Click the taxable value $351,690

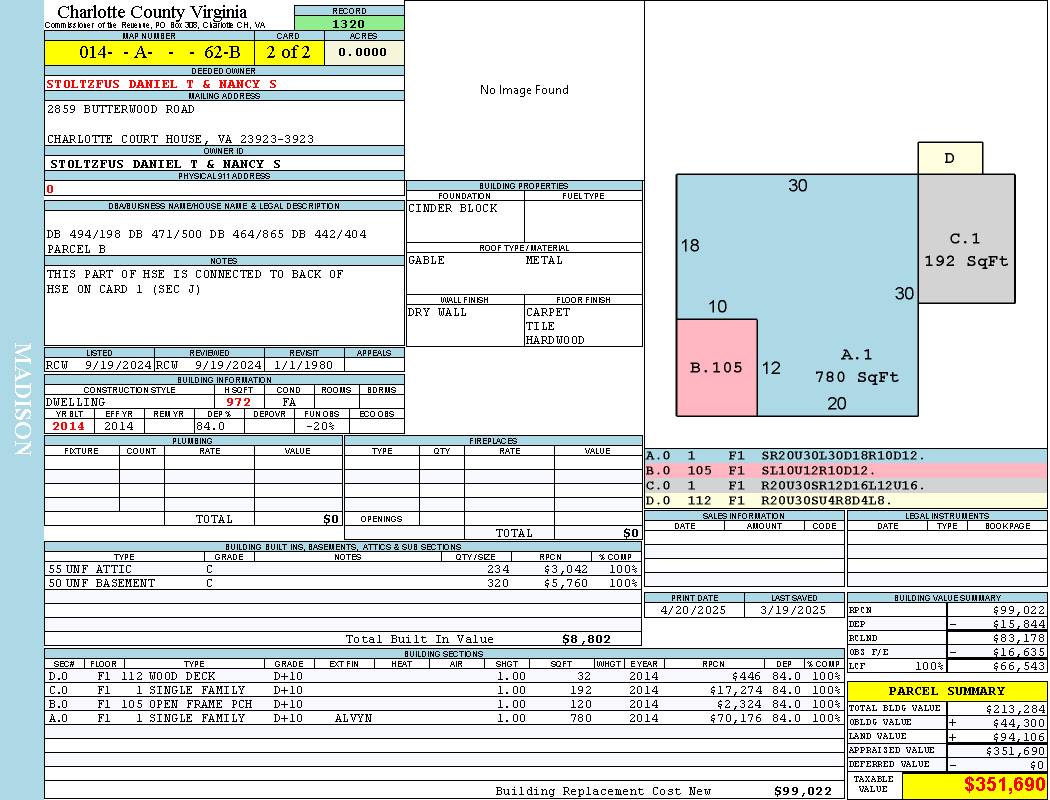[973, 786]
